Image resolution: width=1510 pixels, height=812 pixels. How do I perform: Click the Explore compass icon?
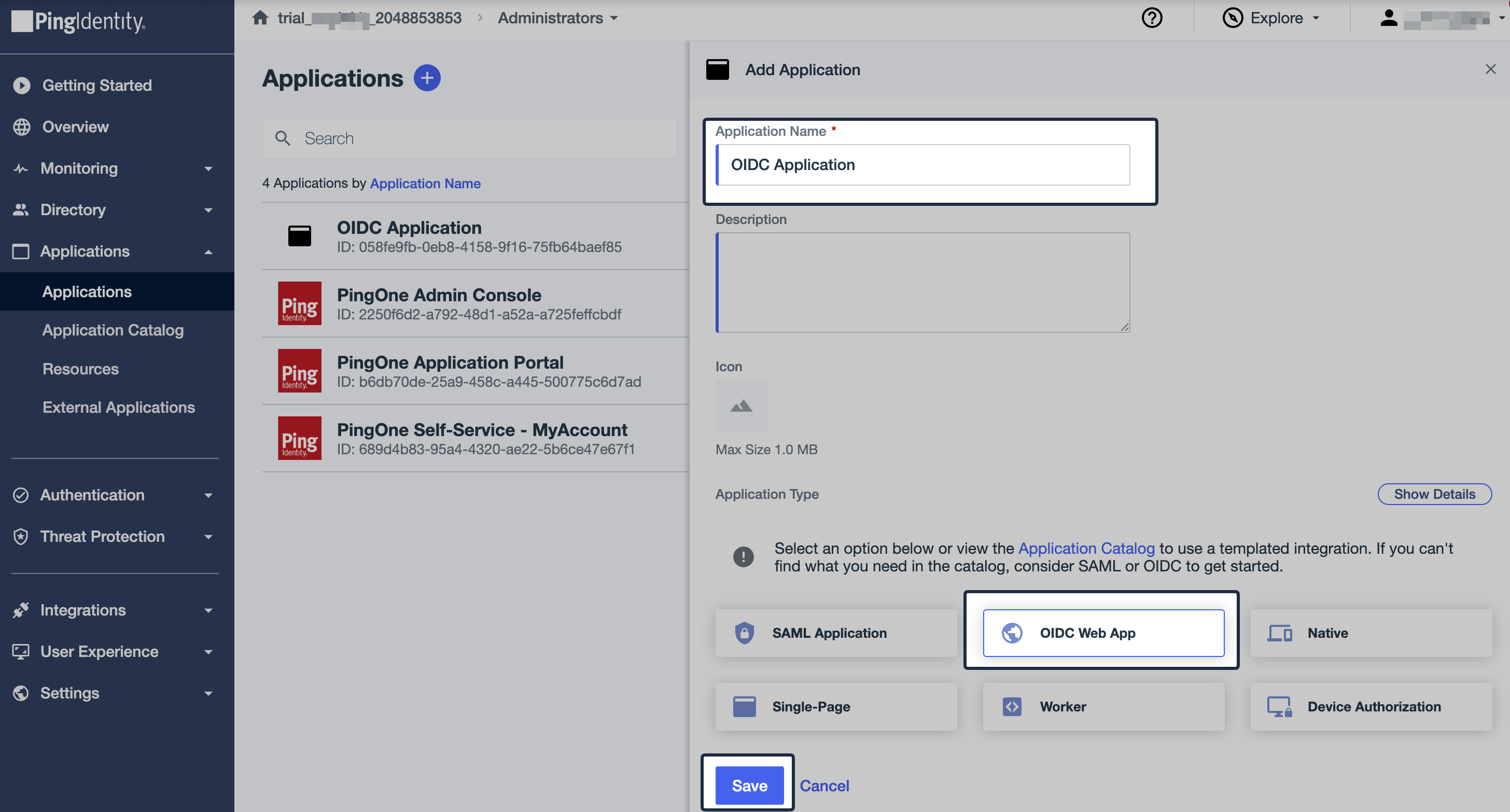pos(1233,18)
